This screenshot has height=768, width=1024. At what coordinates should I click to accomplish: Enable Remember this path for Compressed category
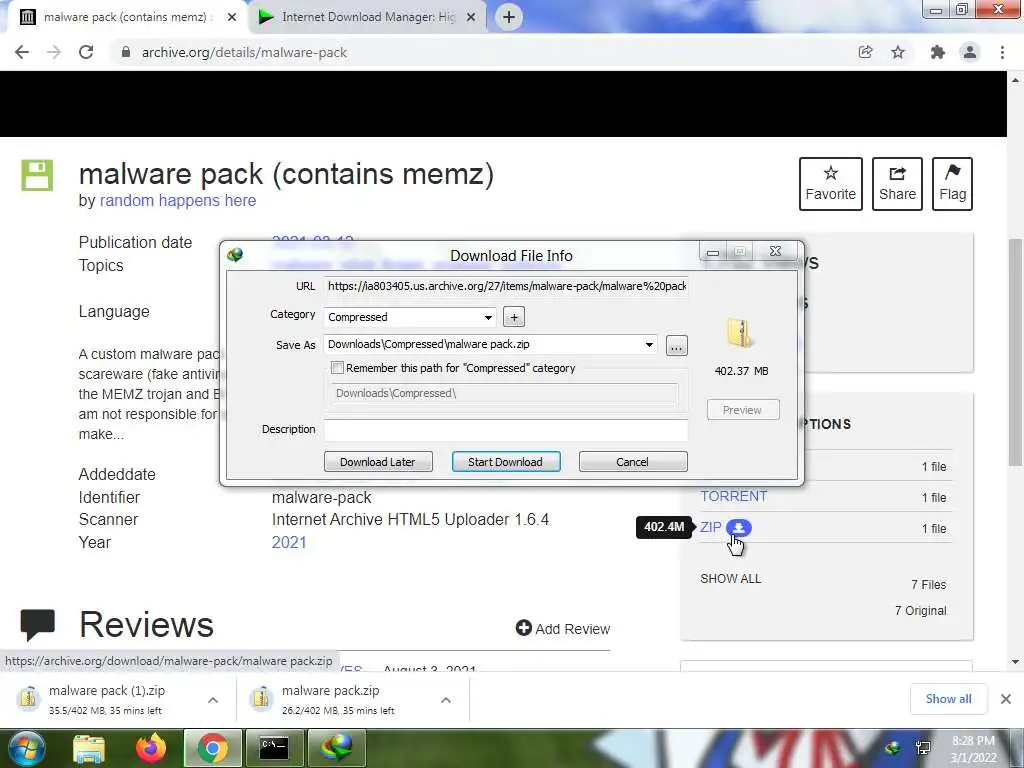point(338,368)
